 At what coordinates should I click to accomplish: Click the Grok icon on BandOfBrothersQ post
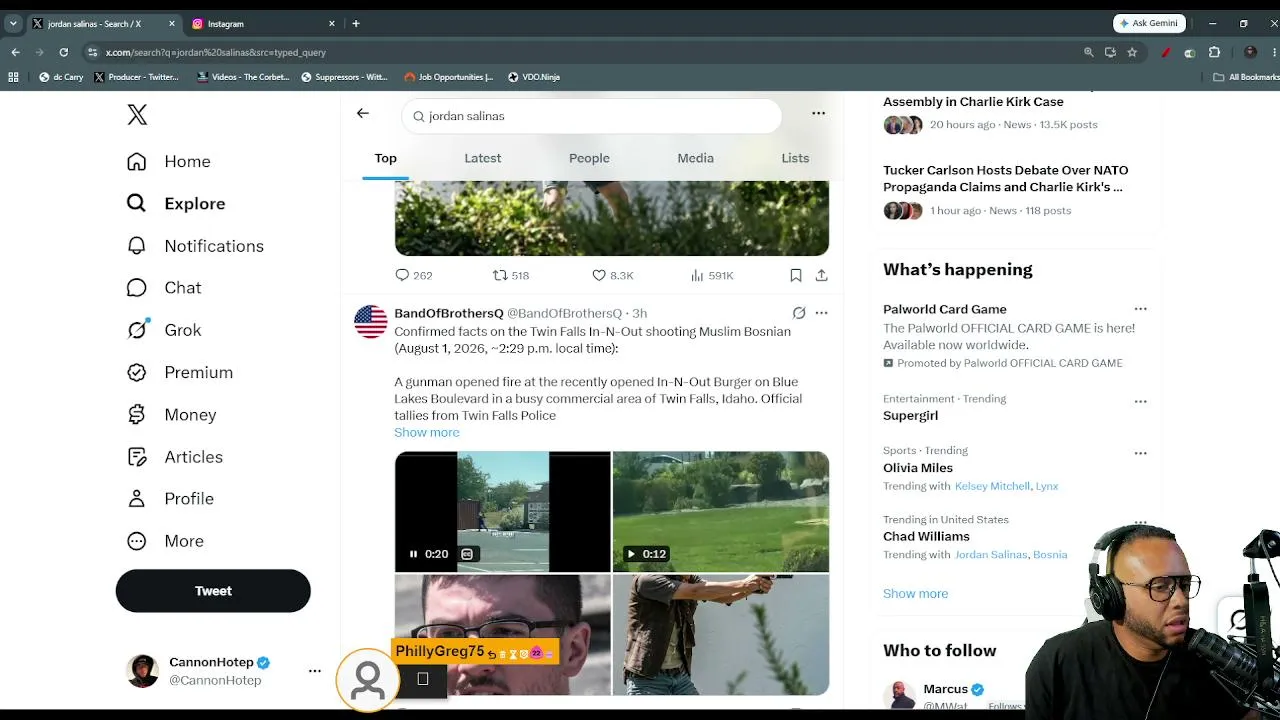[799, 313]
